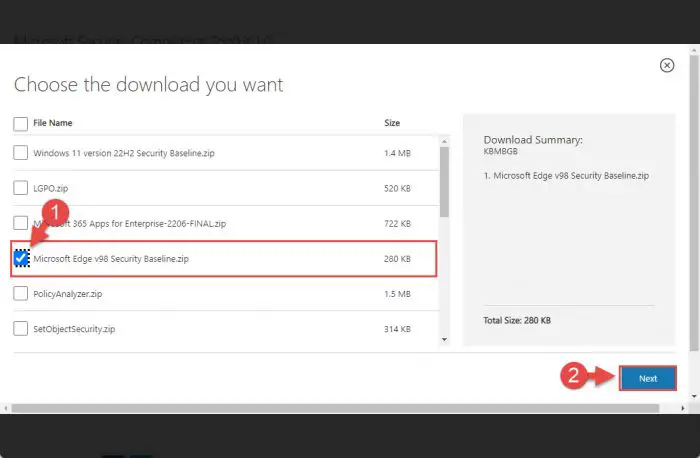Click the page vertical scrollbar down arrow
The width and height of the screenshot is (700, 458).
694,396
